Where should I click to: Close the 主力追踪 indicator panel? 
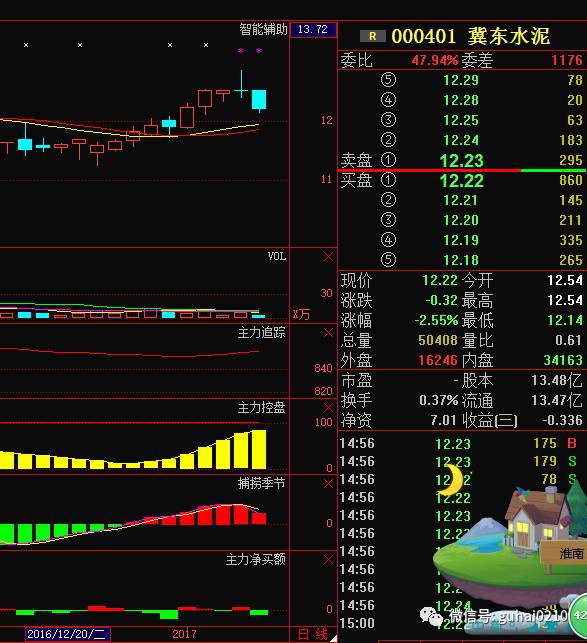click(x=328, y=333)
